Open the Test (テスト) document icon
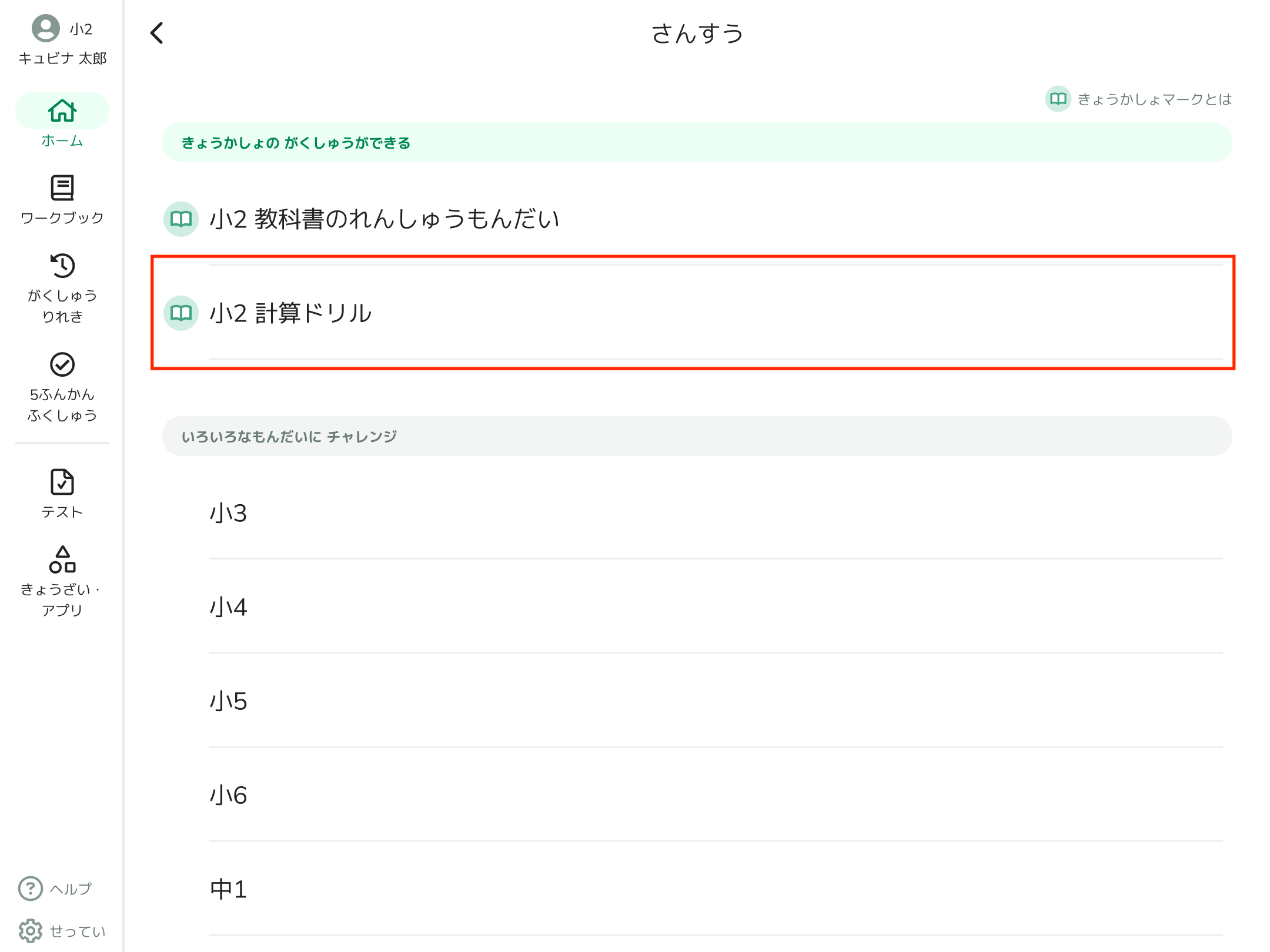1270x952 pixels. (x=62, y=482)
